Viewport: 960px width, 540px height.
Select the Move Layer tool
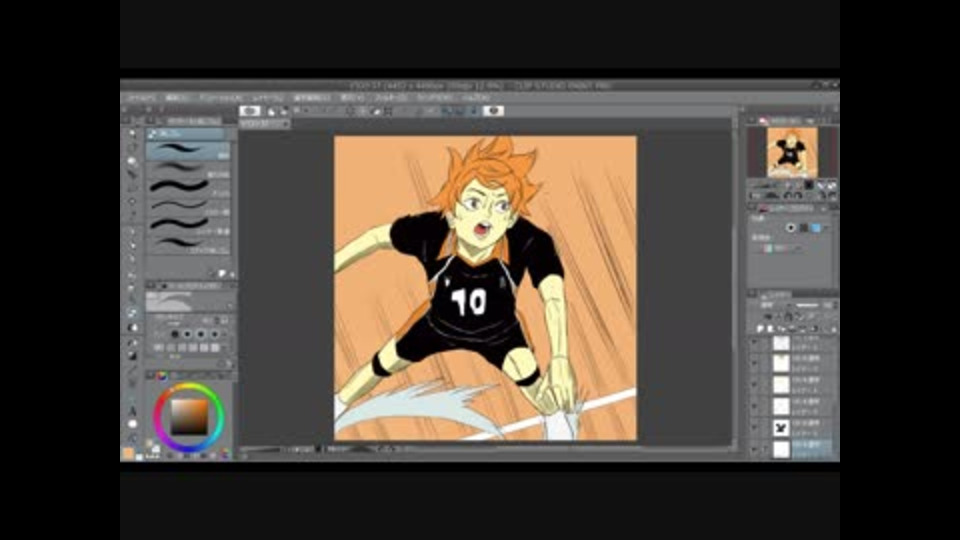132,174
